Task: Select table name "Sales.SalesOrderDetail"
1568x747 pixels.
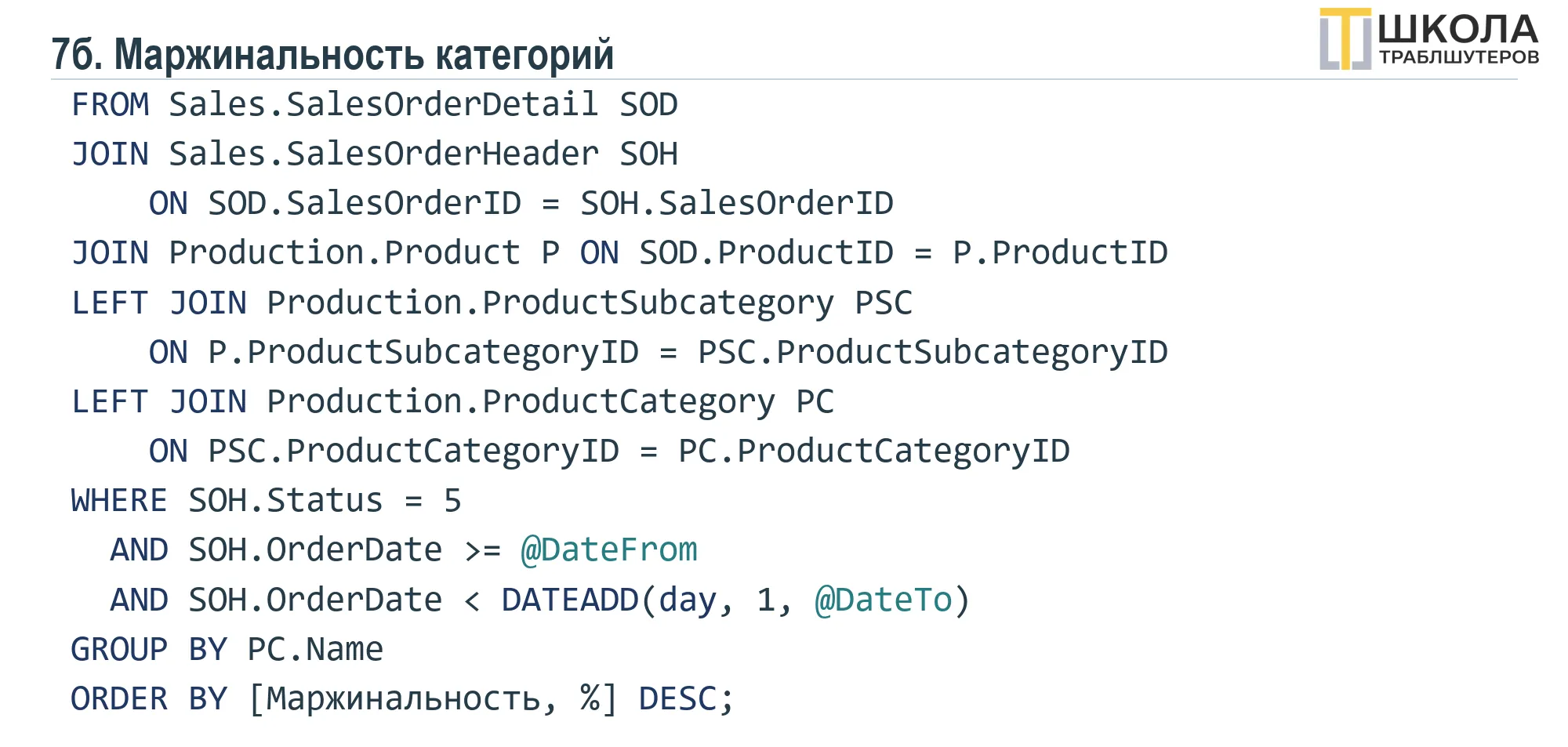Action: 384,104
